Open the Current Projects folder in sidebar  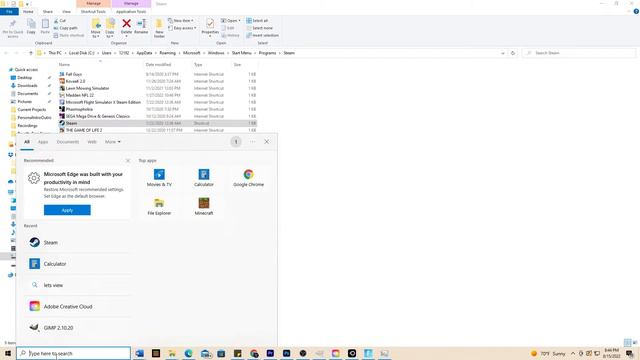(31, 109)
